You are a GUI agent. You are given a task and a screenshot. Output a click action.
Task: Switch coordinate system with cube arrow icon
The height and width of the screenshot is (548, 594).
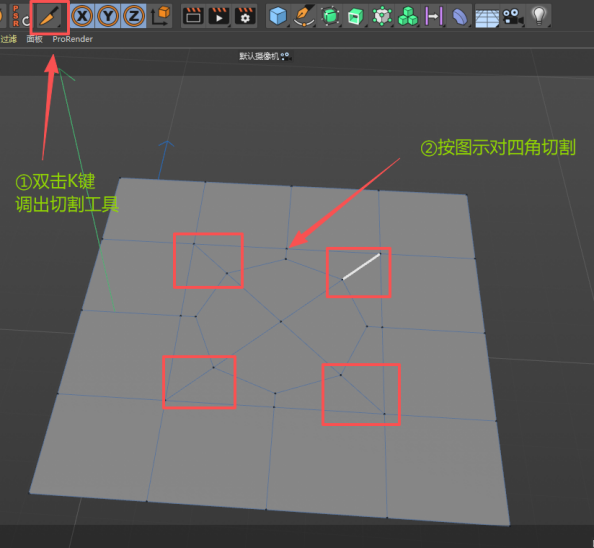pos(160,16)
